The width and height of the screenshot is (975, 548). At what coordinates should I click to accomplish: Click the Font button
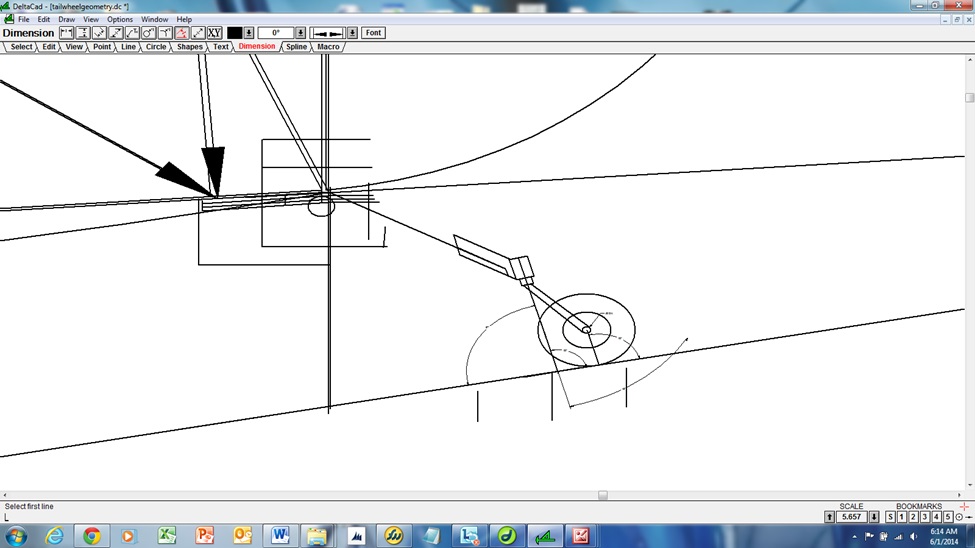point(373,33)
